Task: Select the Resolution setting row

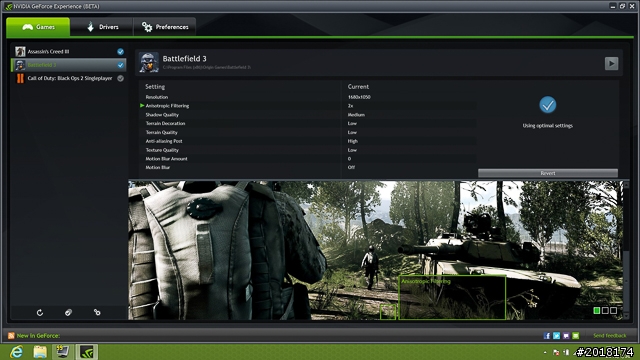Action: point(307,97)
